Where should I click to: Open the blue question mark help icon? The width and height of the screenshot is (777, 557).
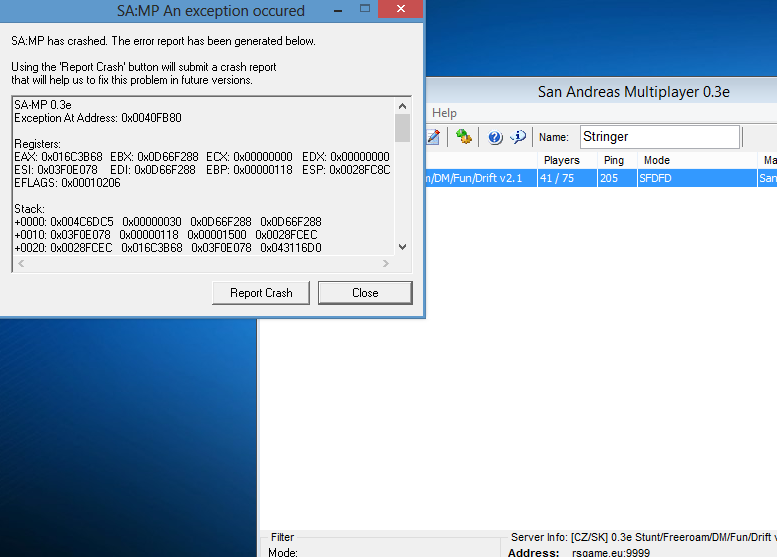[495, 137]
